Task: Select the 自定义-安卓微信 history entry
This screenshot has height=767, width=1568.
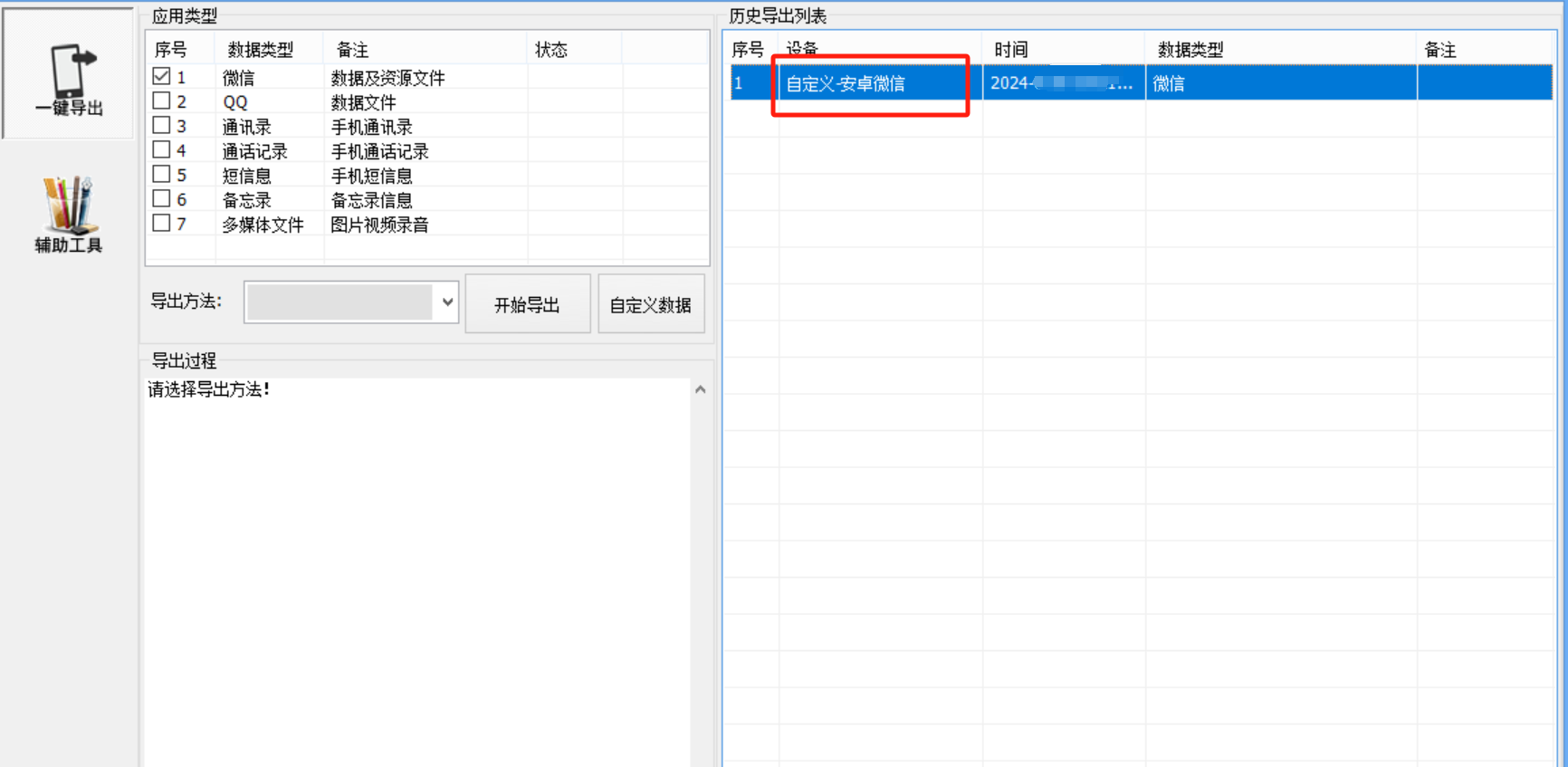Action: (846, 84)
